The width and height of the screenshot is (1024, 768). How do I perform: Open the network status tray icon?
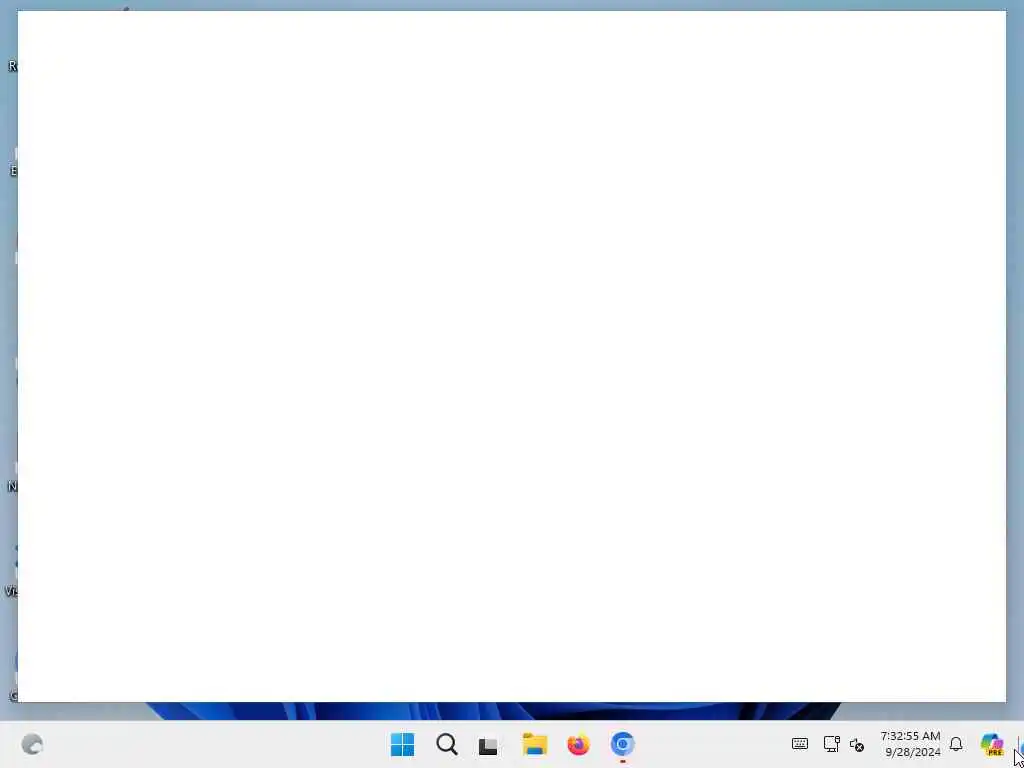point(831,744)
